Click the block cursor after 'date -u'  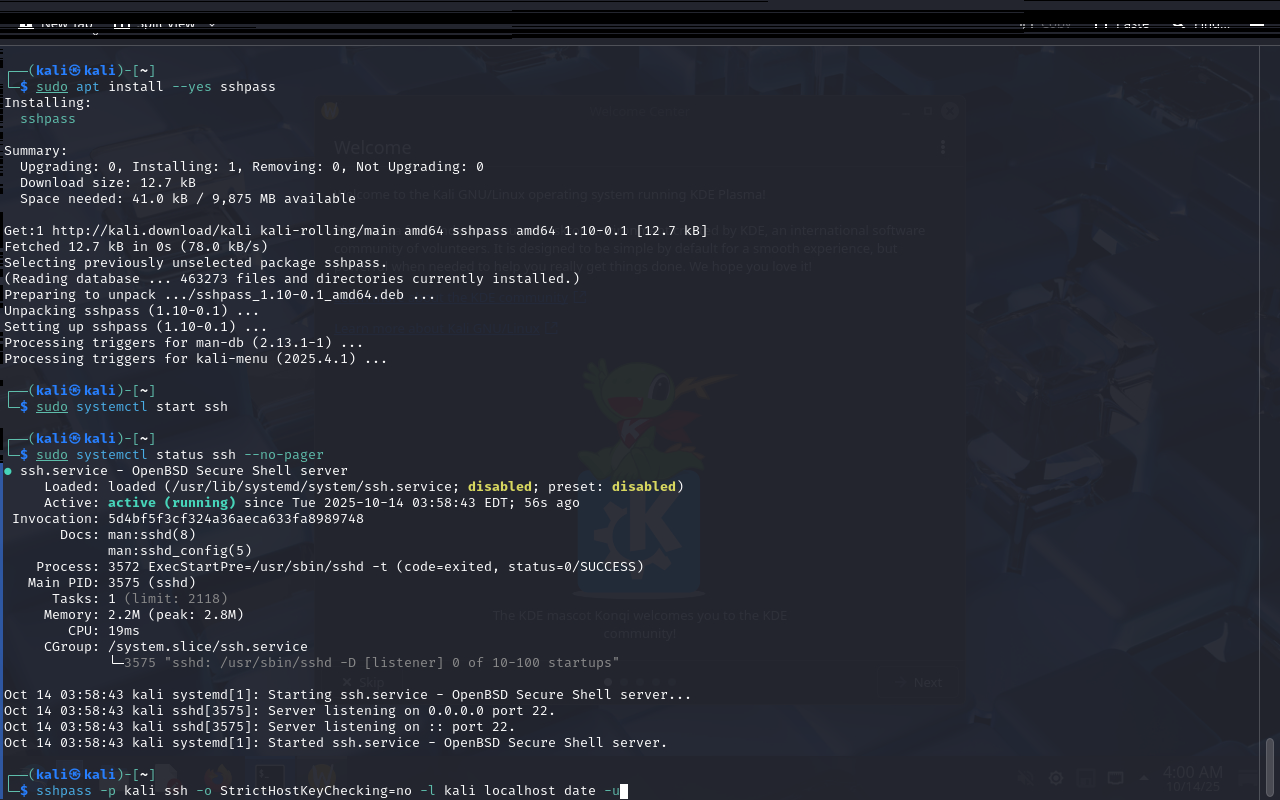coord(623,791)
